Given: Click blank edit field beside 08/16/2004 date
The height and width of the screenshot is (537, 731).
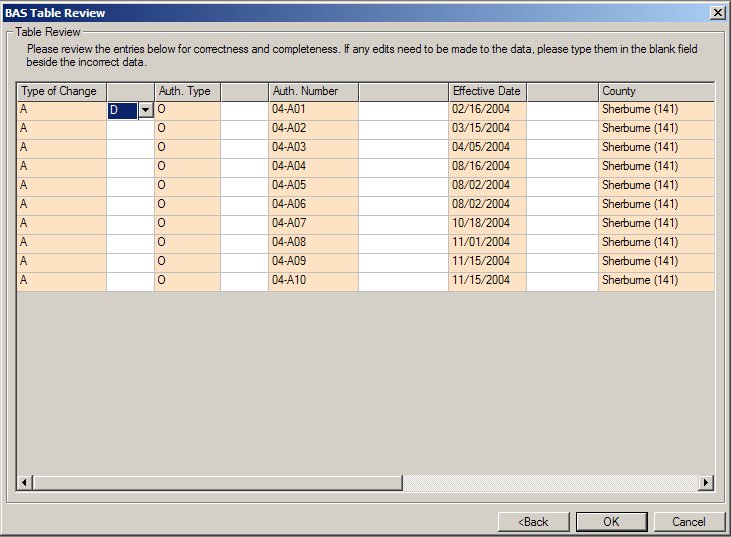Looking at the screenshot, I should 562,167.
